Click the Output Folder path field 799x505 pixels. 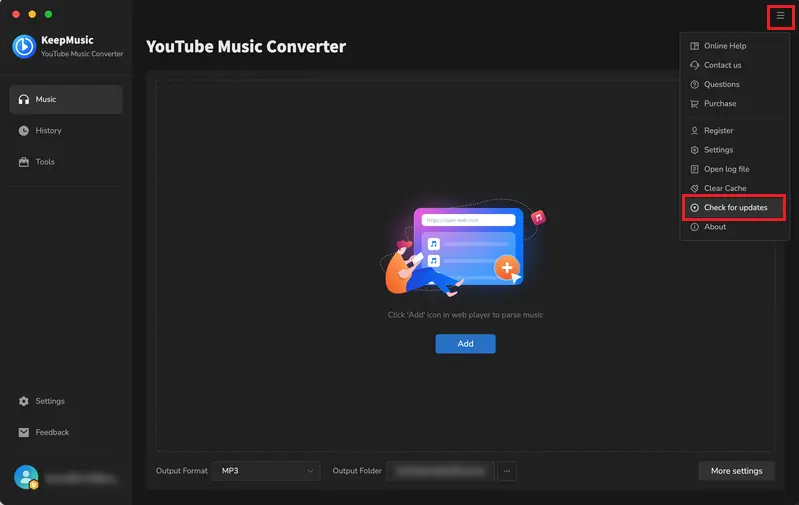pyautogui.click(x=440, y=471)
